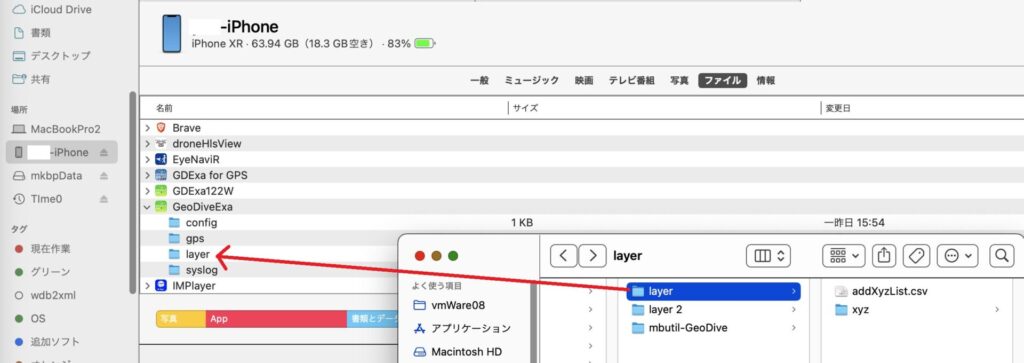Collapse the GeoDiveExa row
This screenshot has height=363, width=1024.
point(148,207)
